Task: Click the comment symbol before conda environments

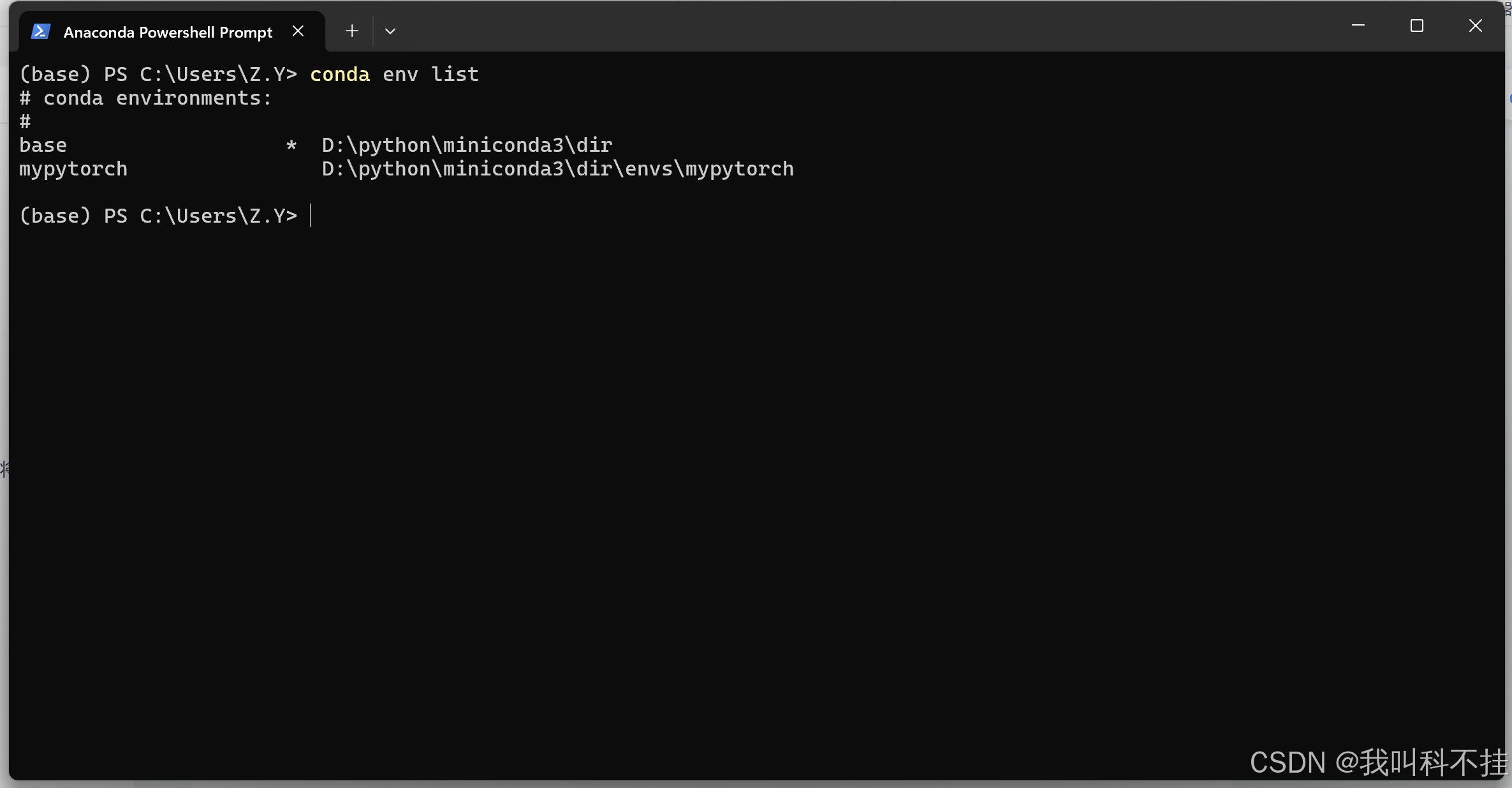Action: [24, 98]
